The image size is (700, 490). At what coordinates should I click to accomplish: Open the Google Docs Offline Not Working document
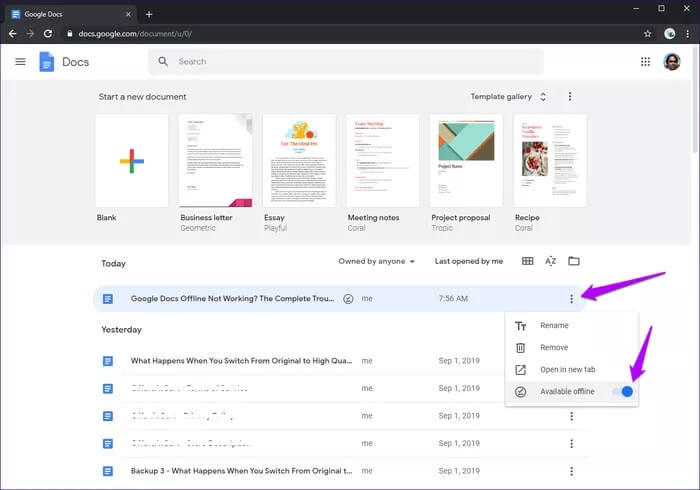coord(230,298)
